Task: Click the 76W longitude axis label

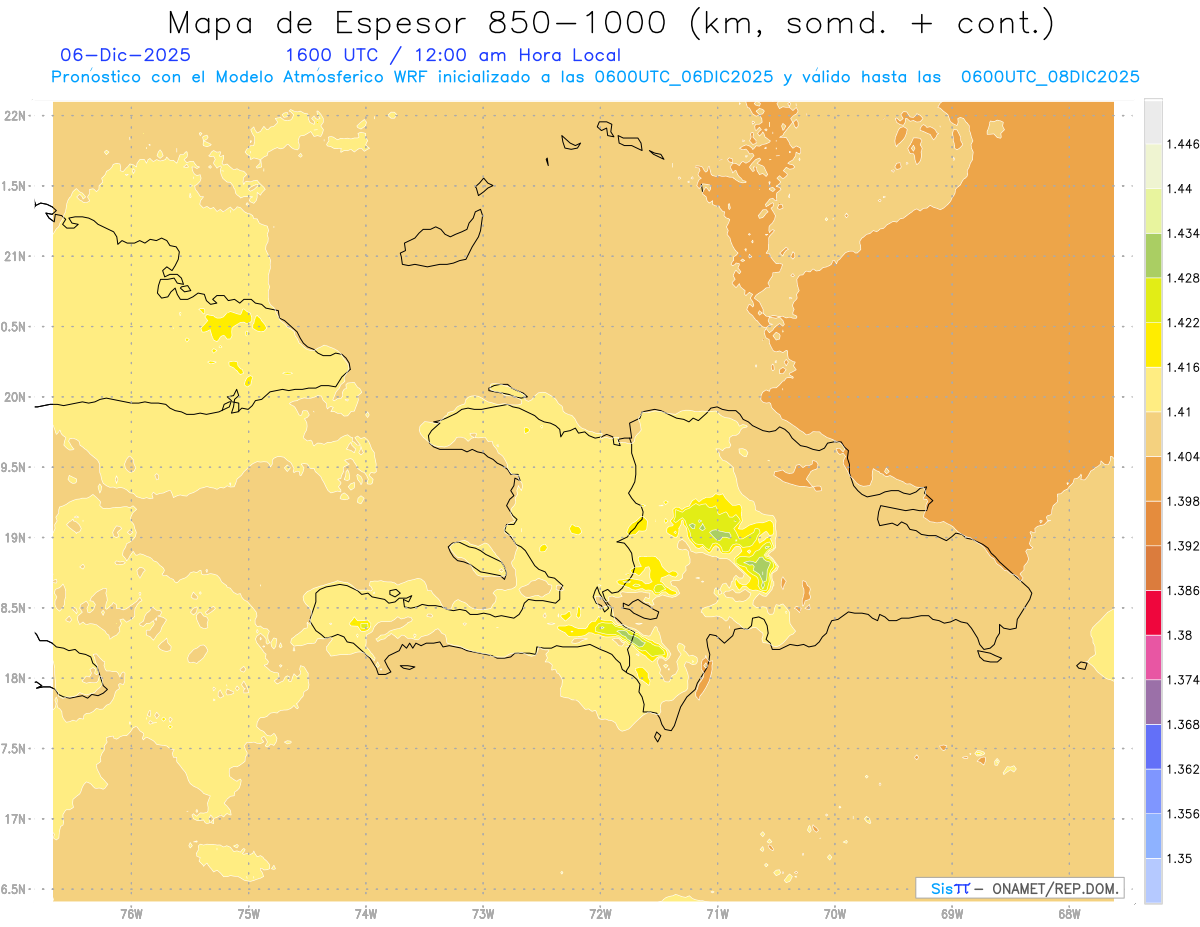Action: pyautogui.click(x=131, y=914)
